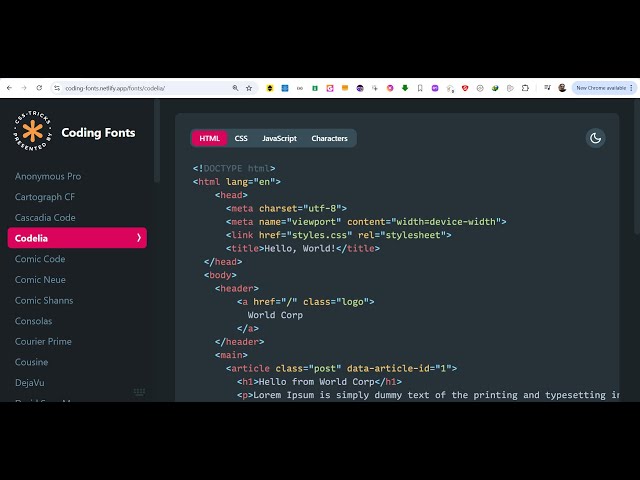Choose Anonymous Pro font from sidebar
The image size is (640, 480).
pyautogui.click(x=48, y=176)
